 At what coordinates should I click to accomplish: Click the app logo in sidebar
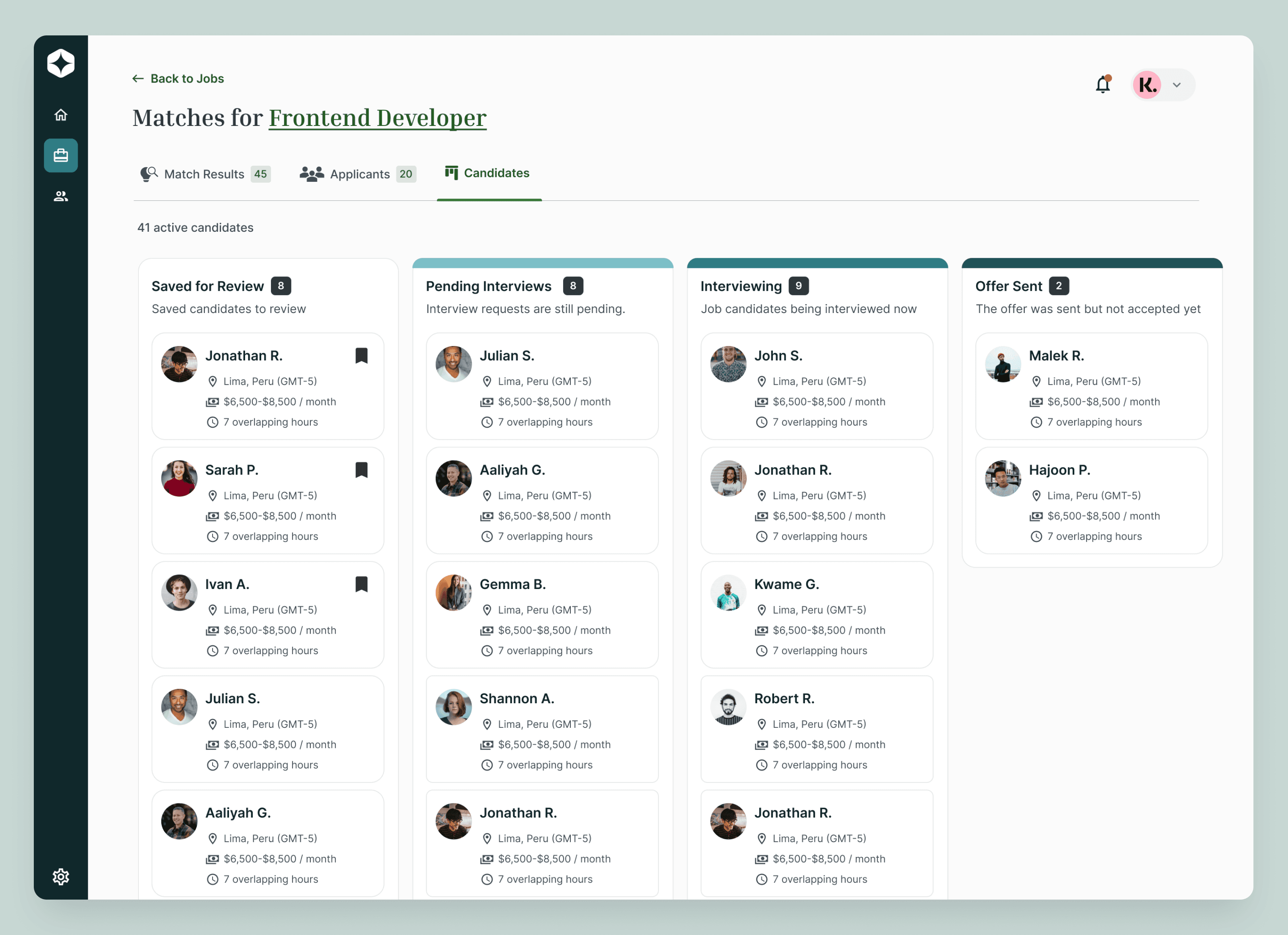[61, 63]
